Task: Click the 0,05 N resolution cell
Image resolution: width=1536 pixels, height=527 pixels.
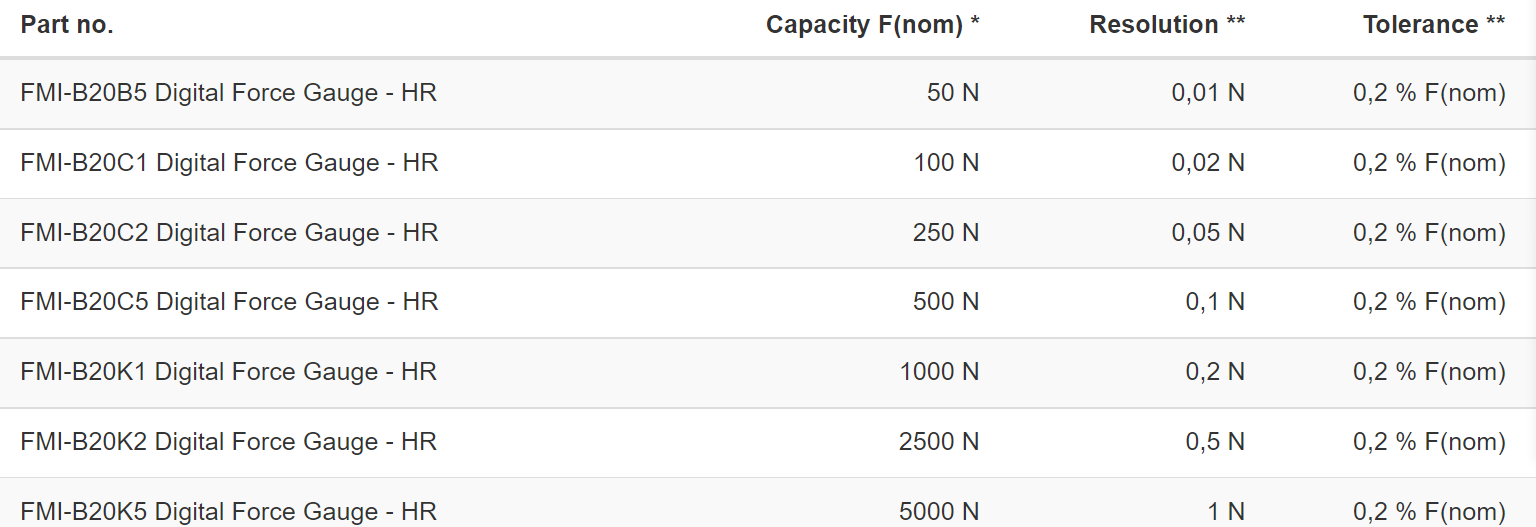Action: (1208, 233)
